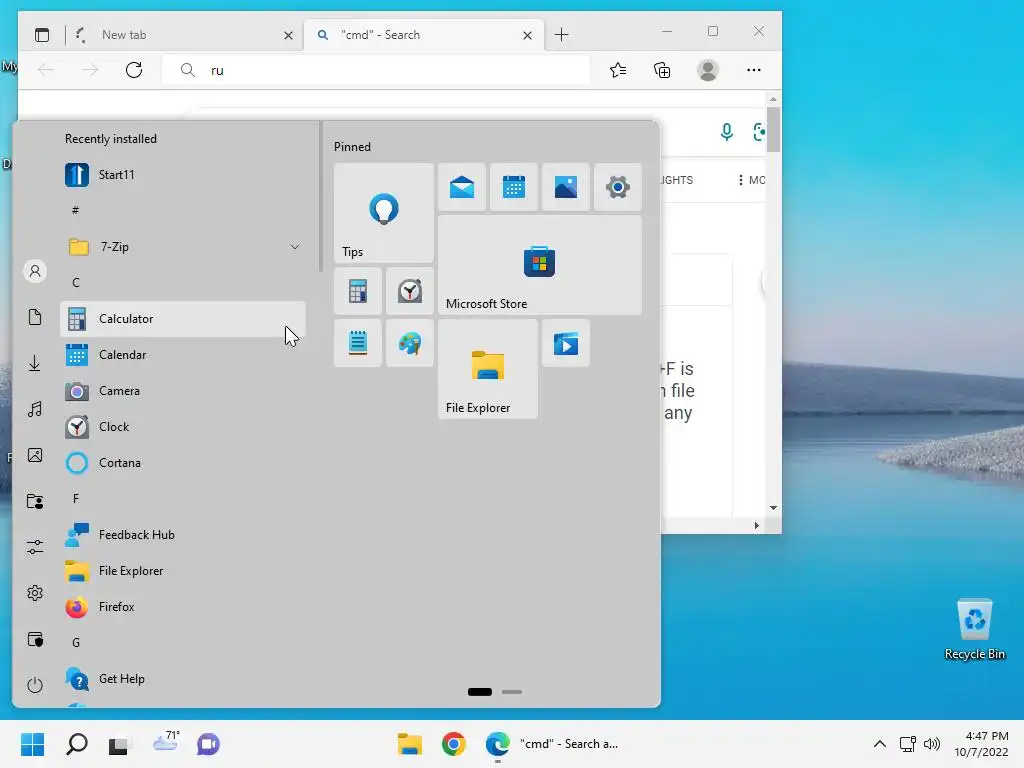Open the File Explorer pinned tile
Image resolution: width=1024 pixels, height=768 pixels.
[x=488, y=369]
